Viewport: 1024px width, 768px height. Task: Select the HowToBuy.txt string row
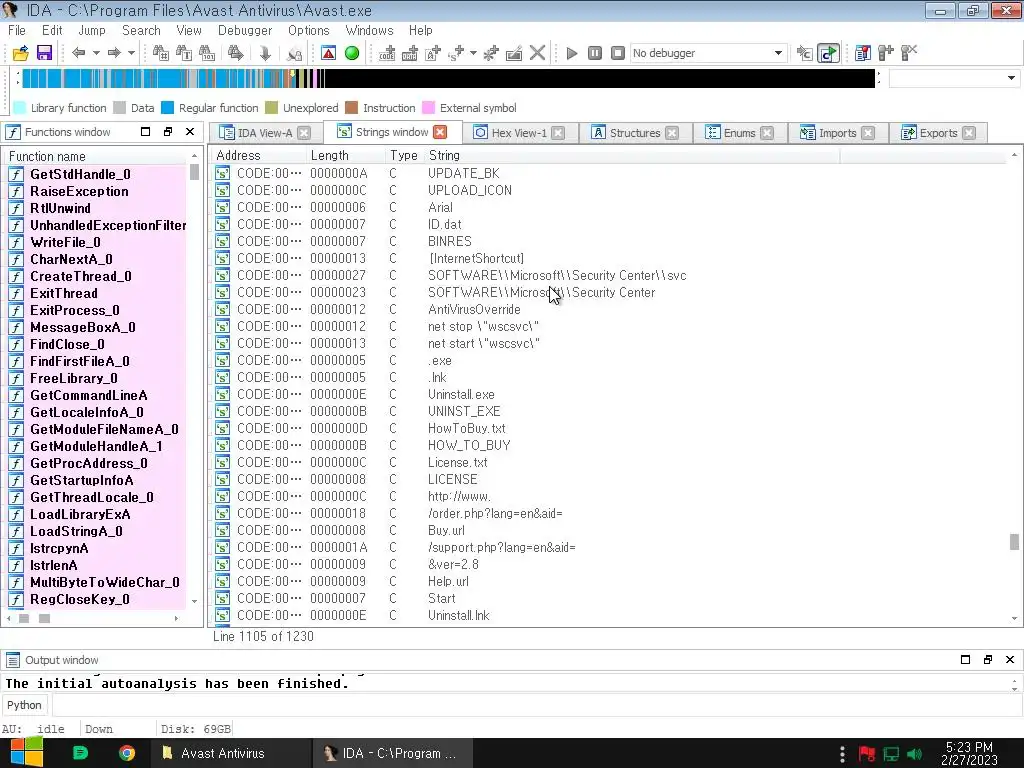click(x=609, y=428)
